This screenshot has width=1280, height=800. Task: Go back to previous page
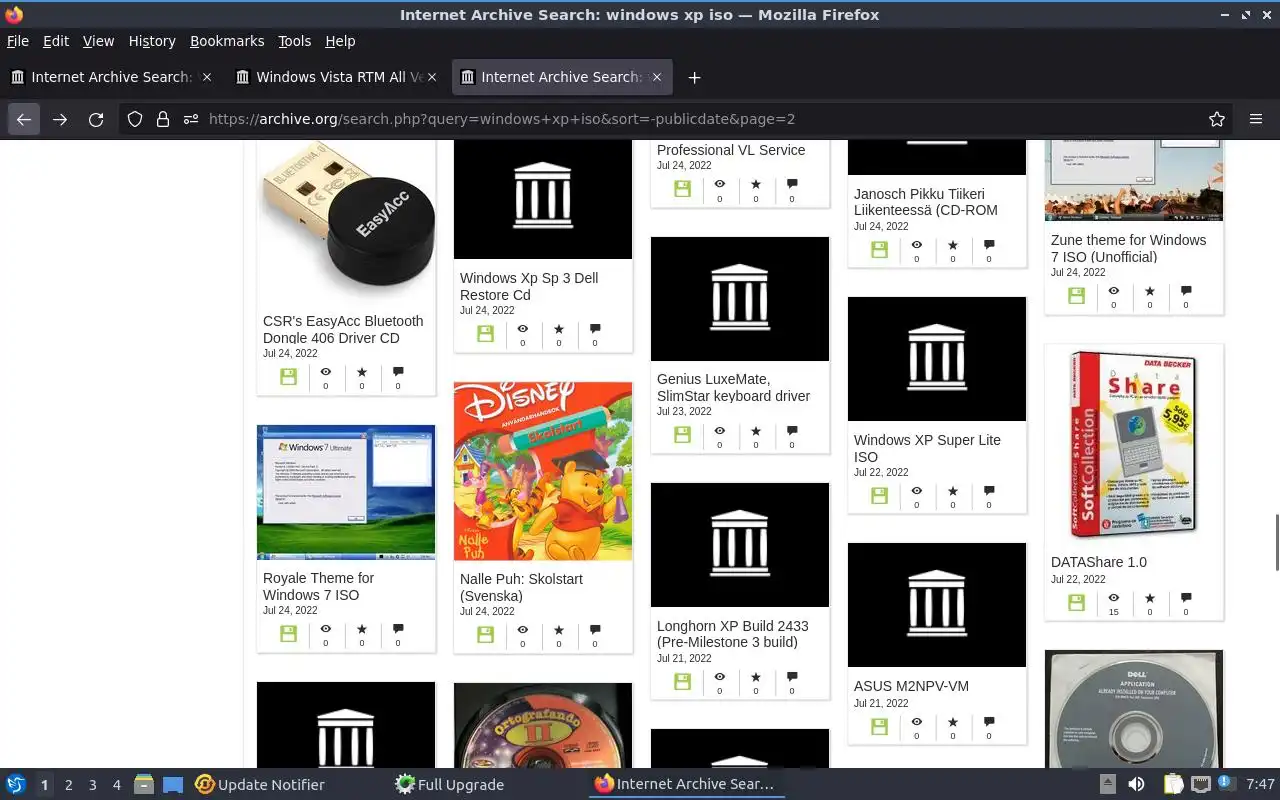coord(24,119)
